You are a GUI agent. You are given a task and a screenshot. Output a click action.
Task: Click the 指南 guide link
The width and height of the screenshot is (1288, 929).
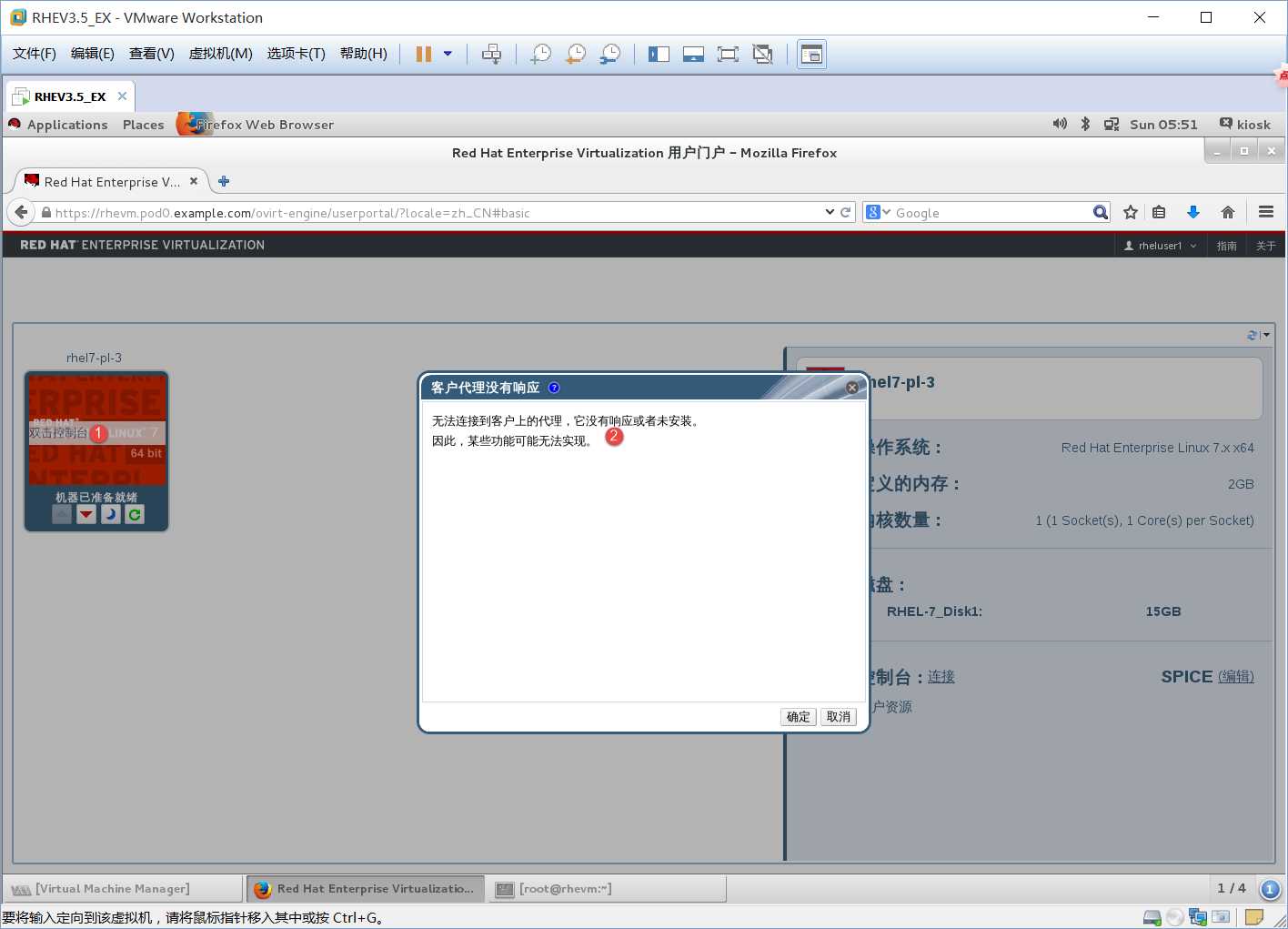1227,246
